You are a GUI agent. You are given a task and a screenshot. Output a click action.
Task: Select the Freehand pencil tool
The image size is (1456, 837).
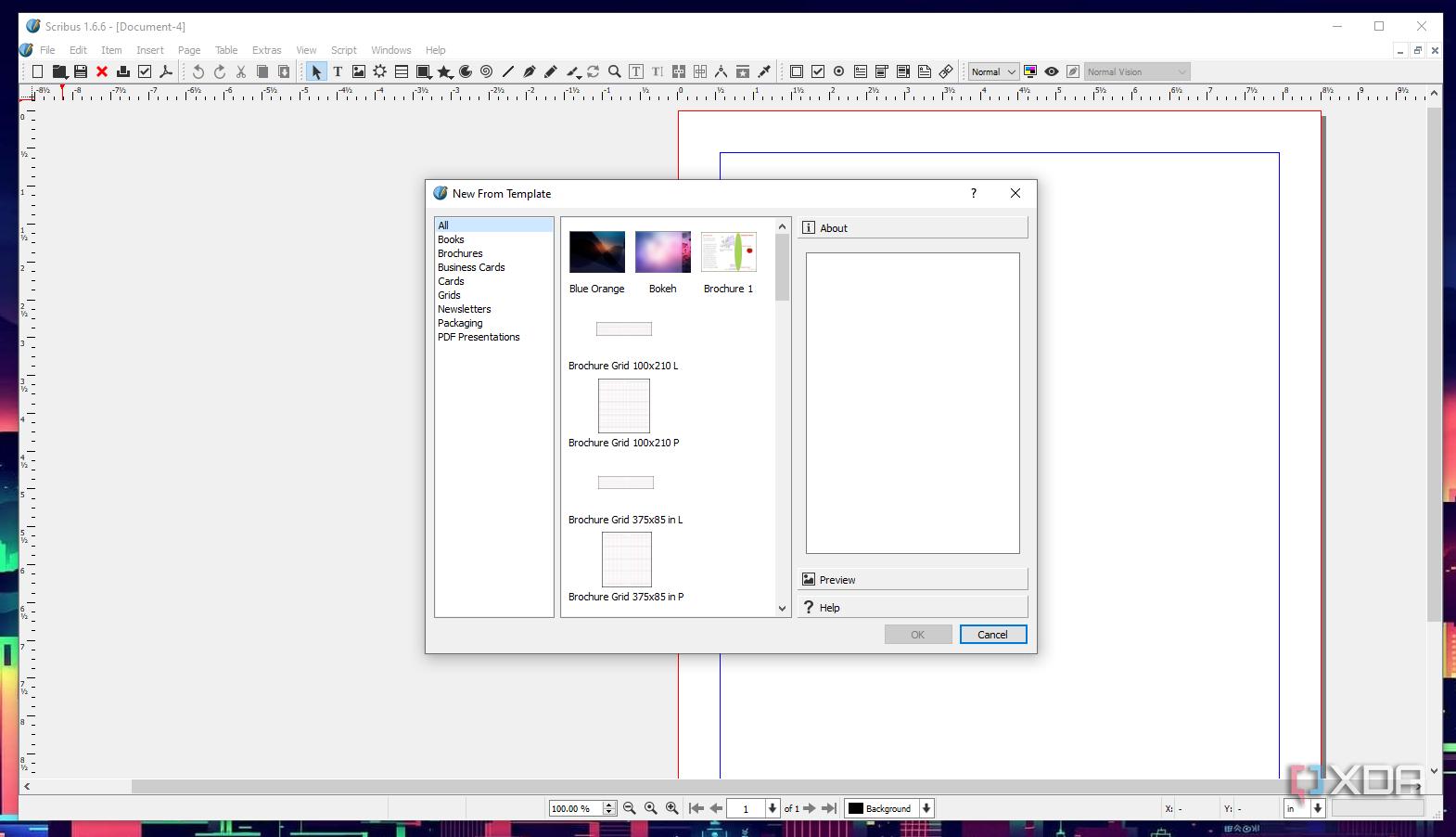[551, 71]
